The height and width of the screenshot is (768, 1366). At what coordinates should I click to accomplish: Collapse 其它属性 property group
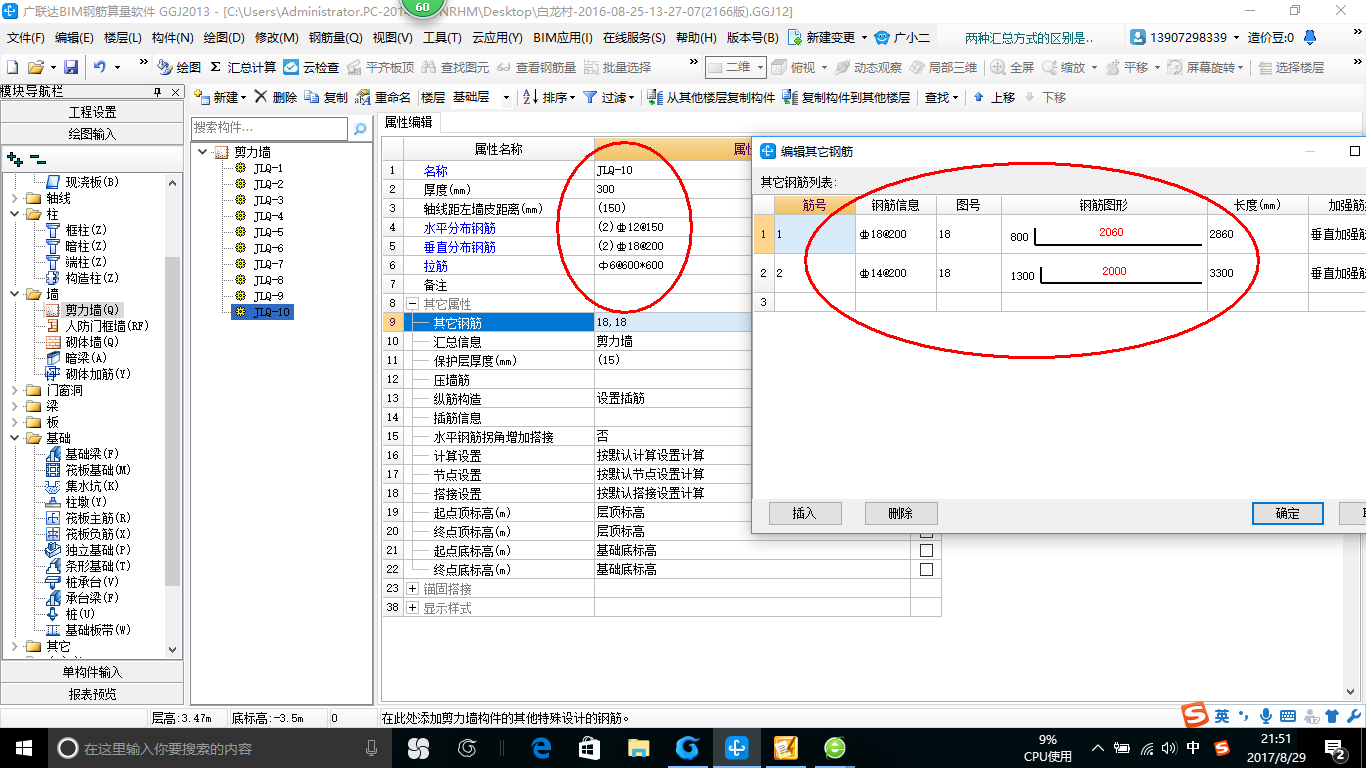pos(412,303)
